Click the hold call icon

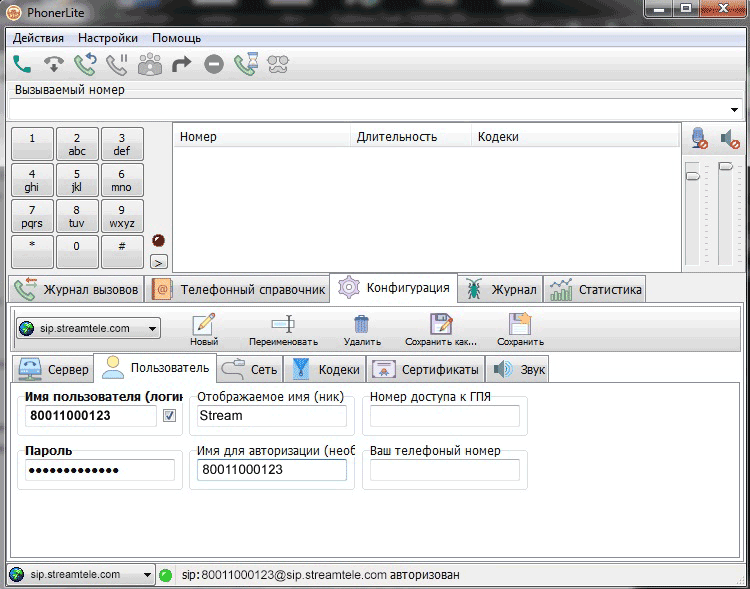click(117, 65)
